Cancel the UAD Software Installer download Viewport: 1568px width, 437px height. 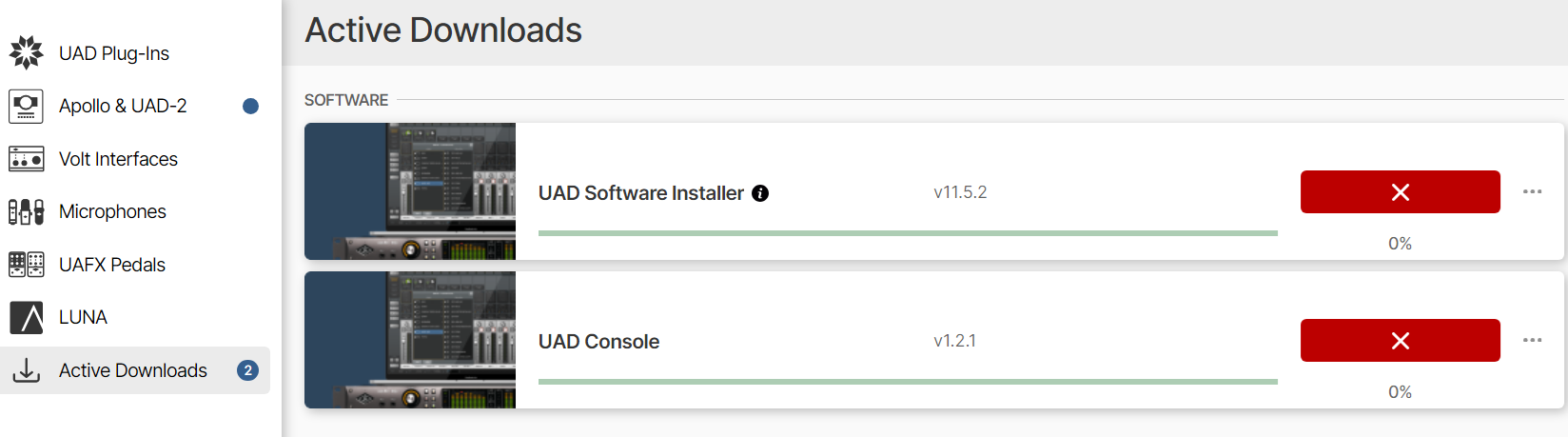click(x=1400, y=192)
